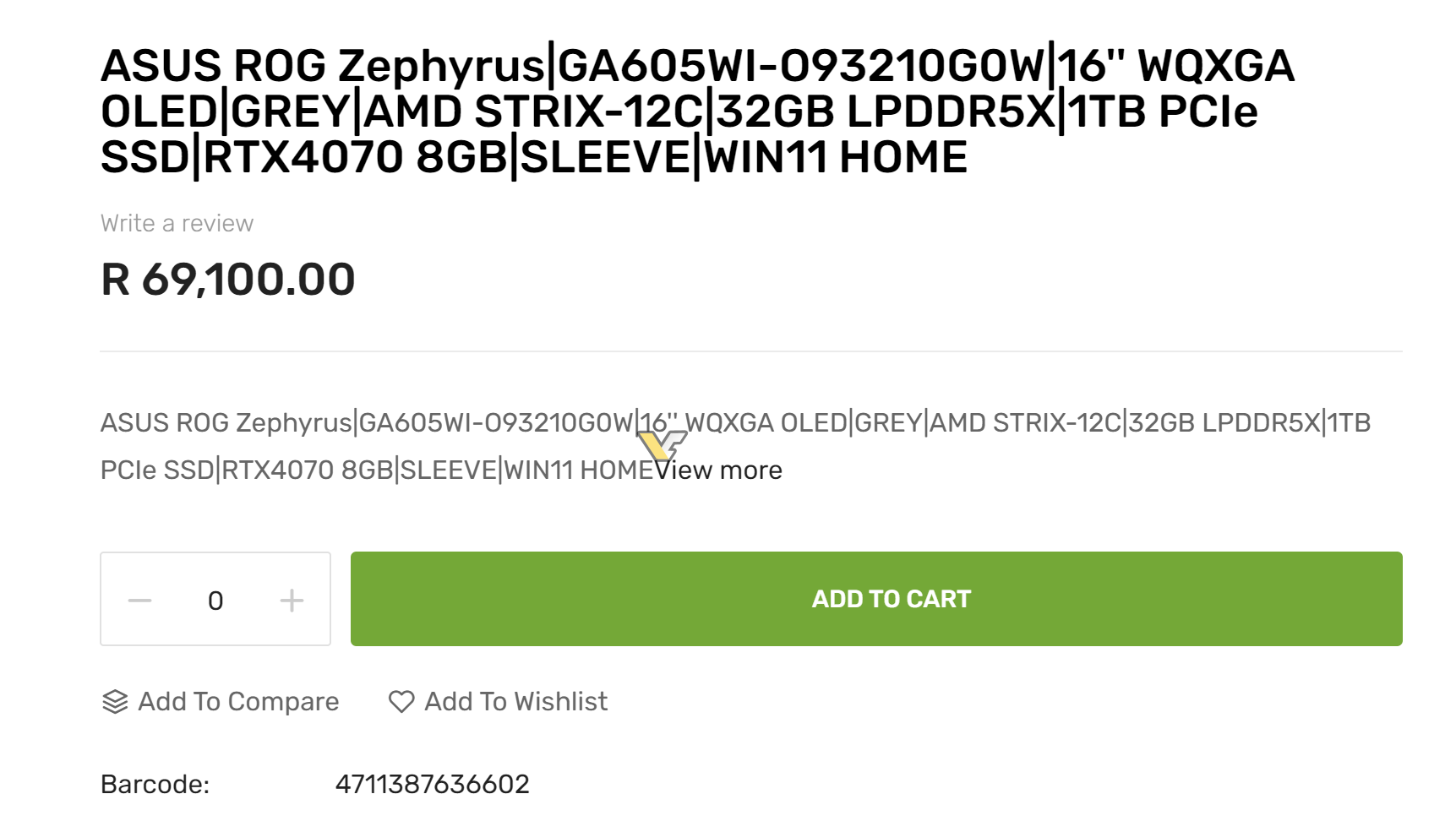Click the ASUS ROG Zephyrus bold heading

click(323, 66)
